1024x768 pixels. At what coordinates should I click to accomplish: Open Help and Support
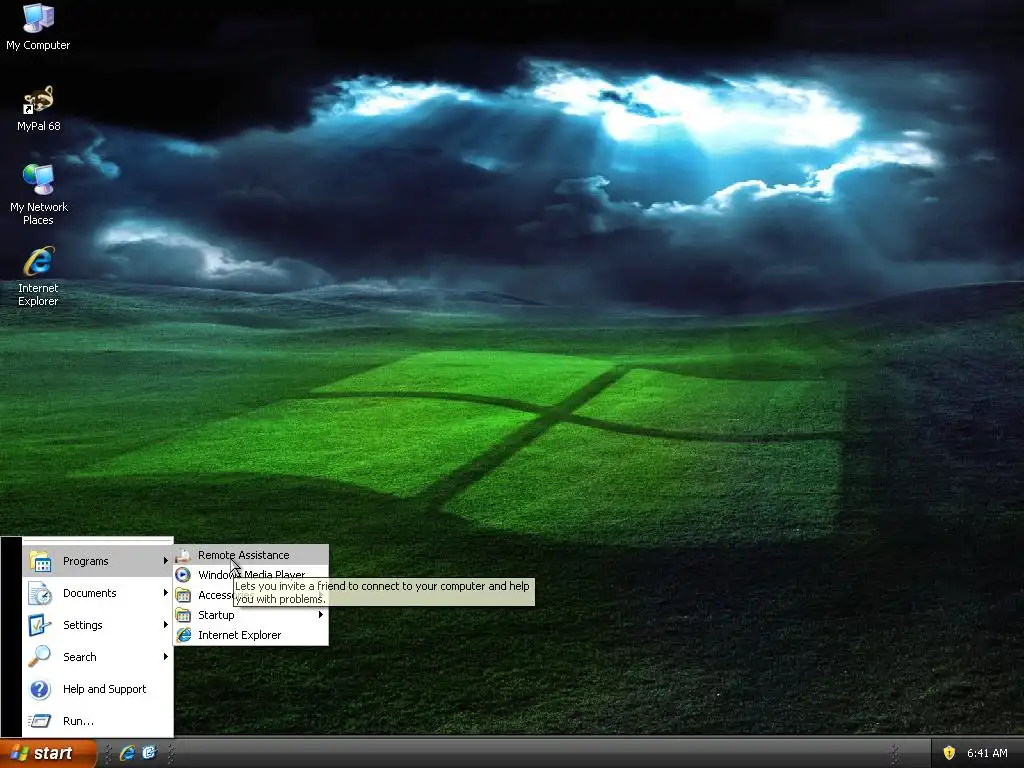point(98,689)
